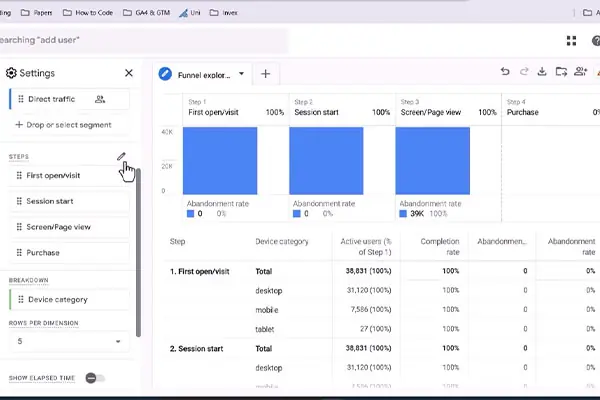Click the blue Step 3 abandonment legend swatch
This screenshot has height=400, width=600.
(x=403, y=214)
